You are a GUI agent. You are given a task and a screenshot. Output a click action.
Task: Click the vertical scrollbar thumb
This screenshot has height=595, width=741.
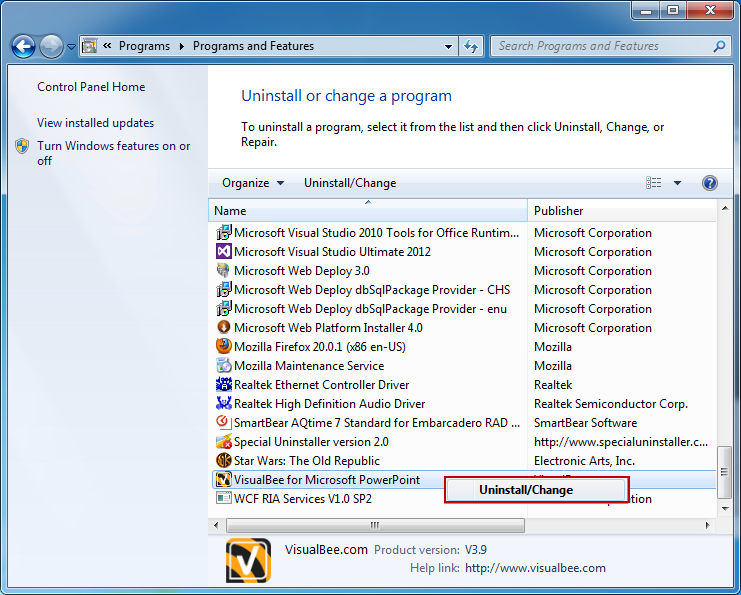pos(724,472)
